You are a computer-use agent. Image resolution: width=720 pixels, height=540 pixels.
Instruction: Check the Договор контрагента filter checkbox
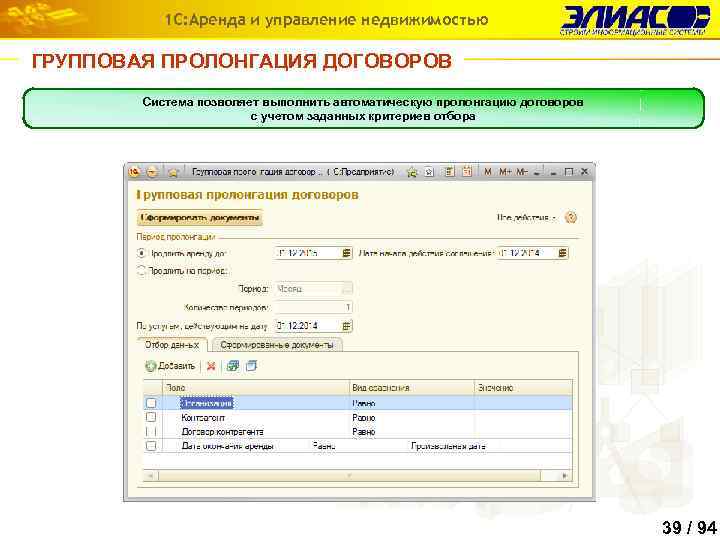tap(151, 432)
